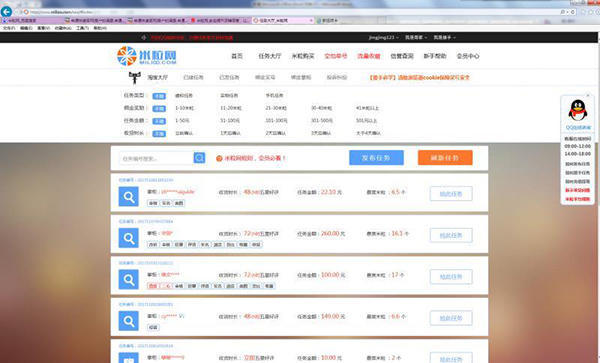The height and width of the screenshot is (363, 600).
Task: Select the blue 全部 option in the 任务类型 row
Action: [x=159, y=96]
